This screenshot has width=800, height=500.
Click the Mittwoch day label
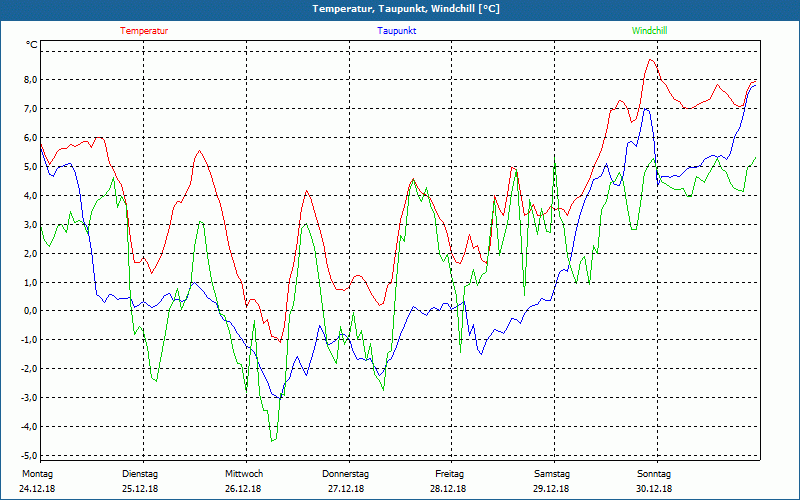[x=244, y=474]
